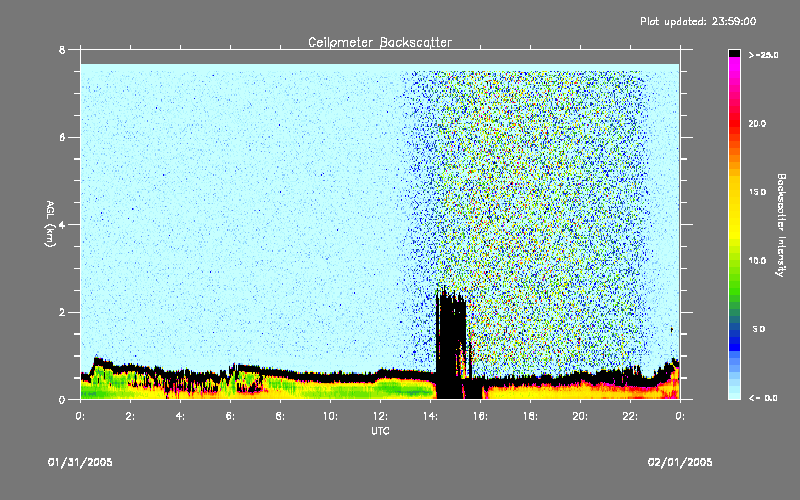Click the x-axis tick label '16:'
This screenshot has height=500, width=800.
[x=480, y=416]
